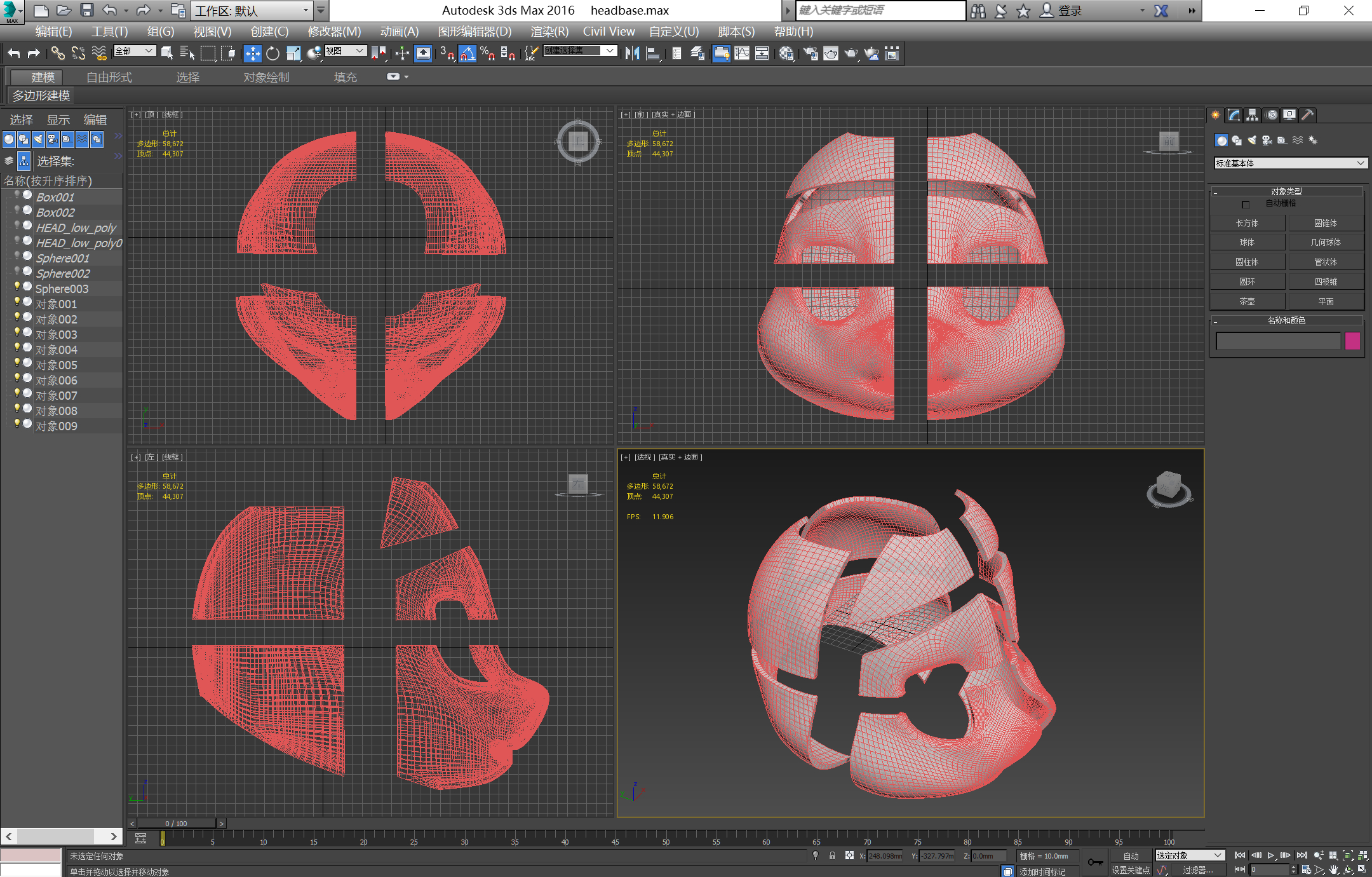Expand the 创建选择集 dropdown
Image resolution: width=1372 pixels, height=877 pixels.
point(610,51)
